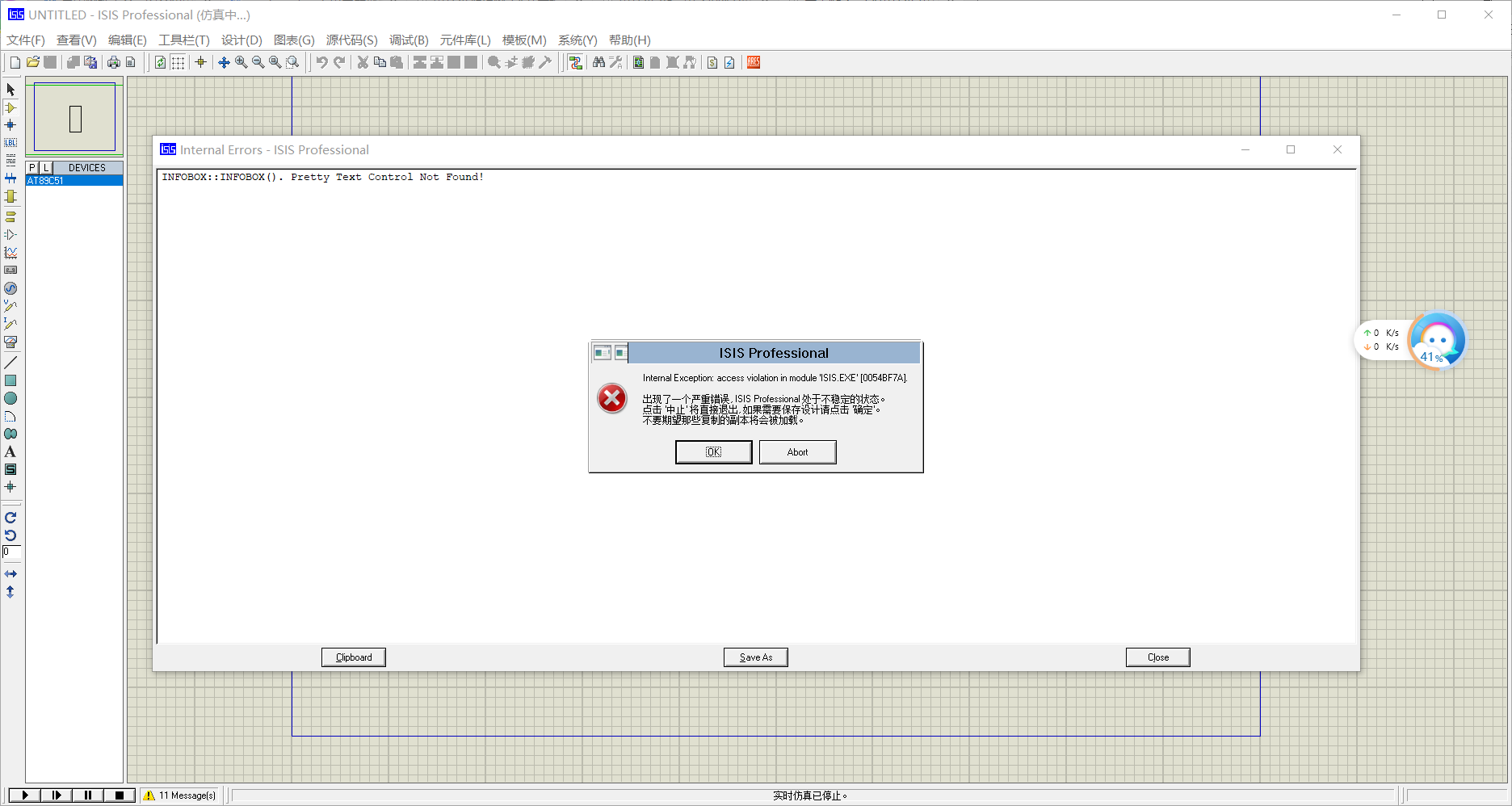The width and height of the screenshot is (1512, 806).
Task: Click the rotation angle input field
Action: click(11, 552)
